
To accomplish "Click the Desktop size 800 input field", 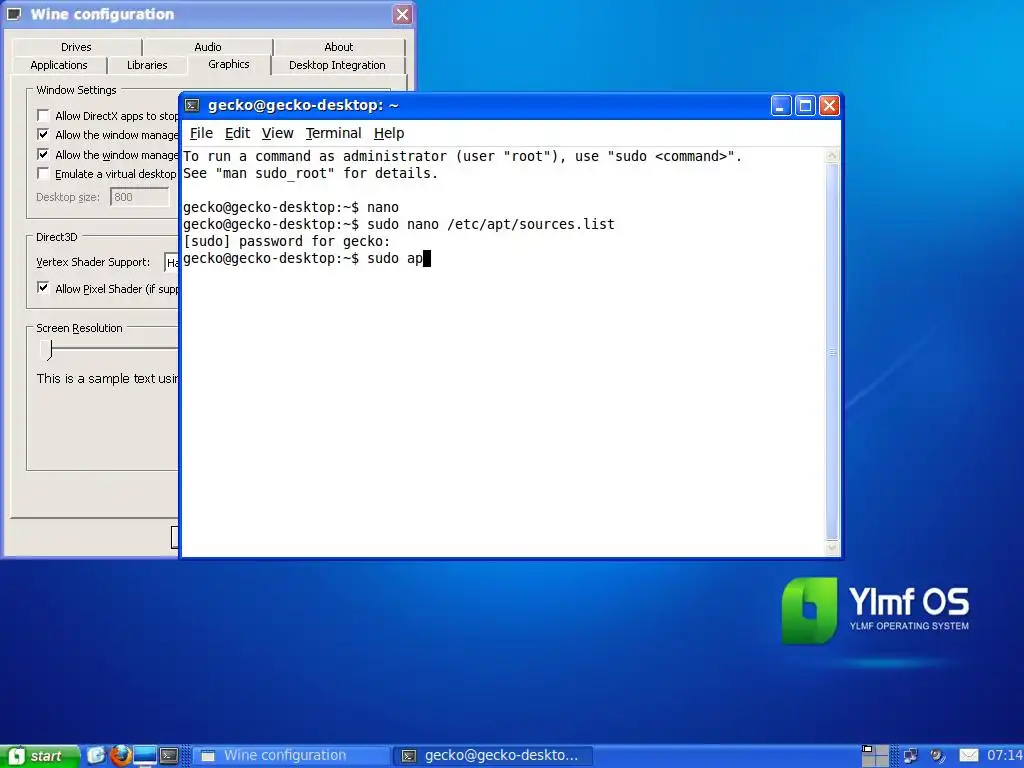I will click(139, 197).
